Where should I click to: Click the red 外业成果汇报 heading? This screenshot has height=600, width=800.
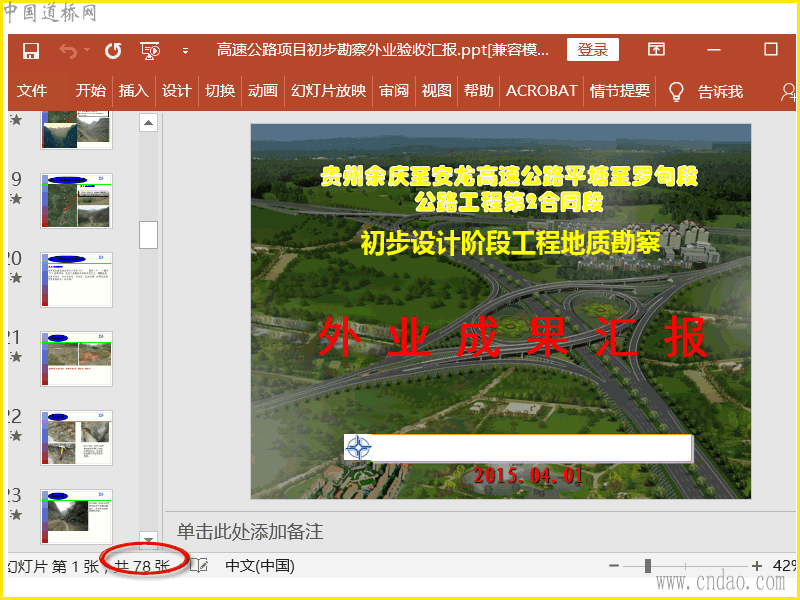click(513, 337)
